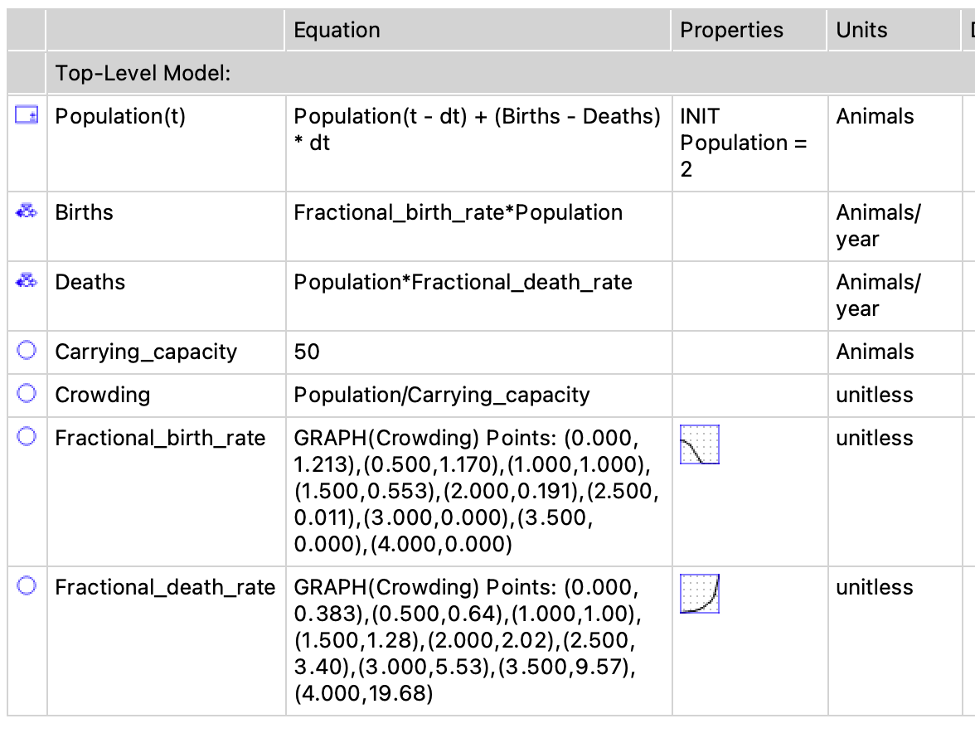
Task: Click the converter circle beside Fractional_birth_rate
Action: pos(26,436)
